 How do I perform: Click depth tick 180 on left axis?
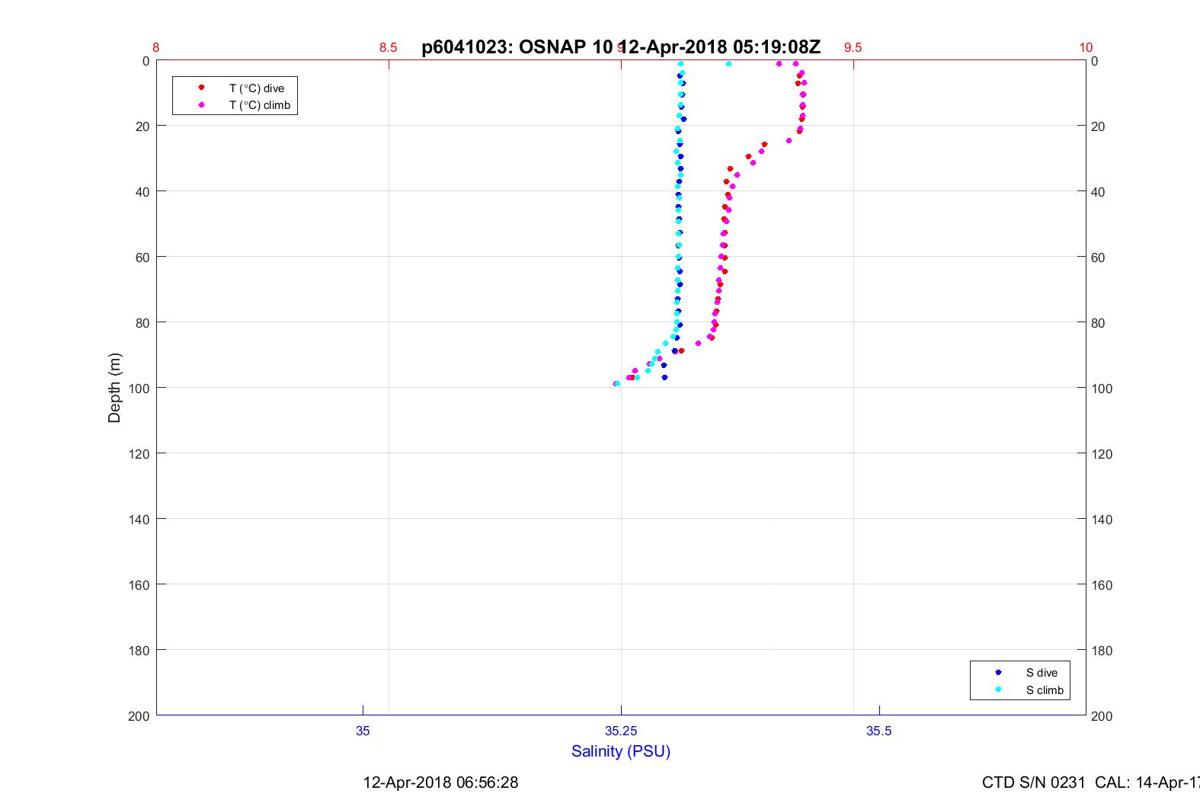coord(140,650)
